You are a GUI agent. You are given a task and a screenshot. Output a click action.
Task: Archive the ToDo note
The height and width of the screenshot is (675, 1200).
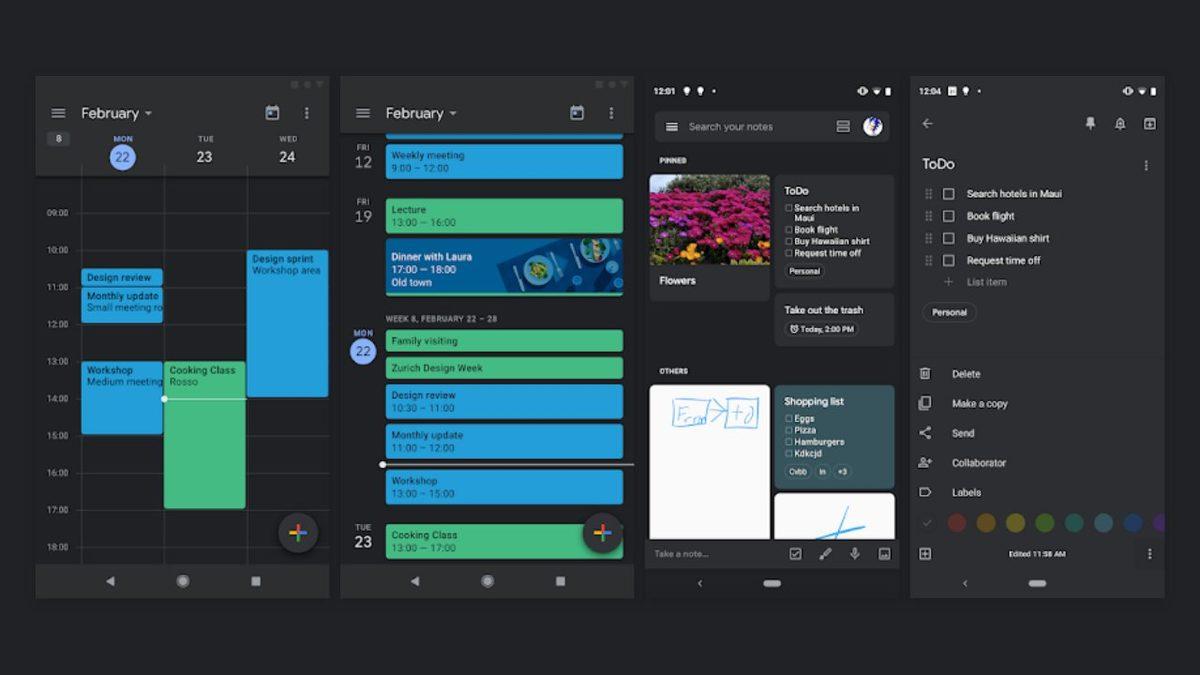point(1149,124)
